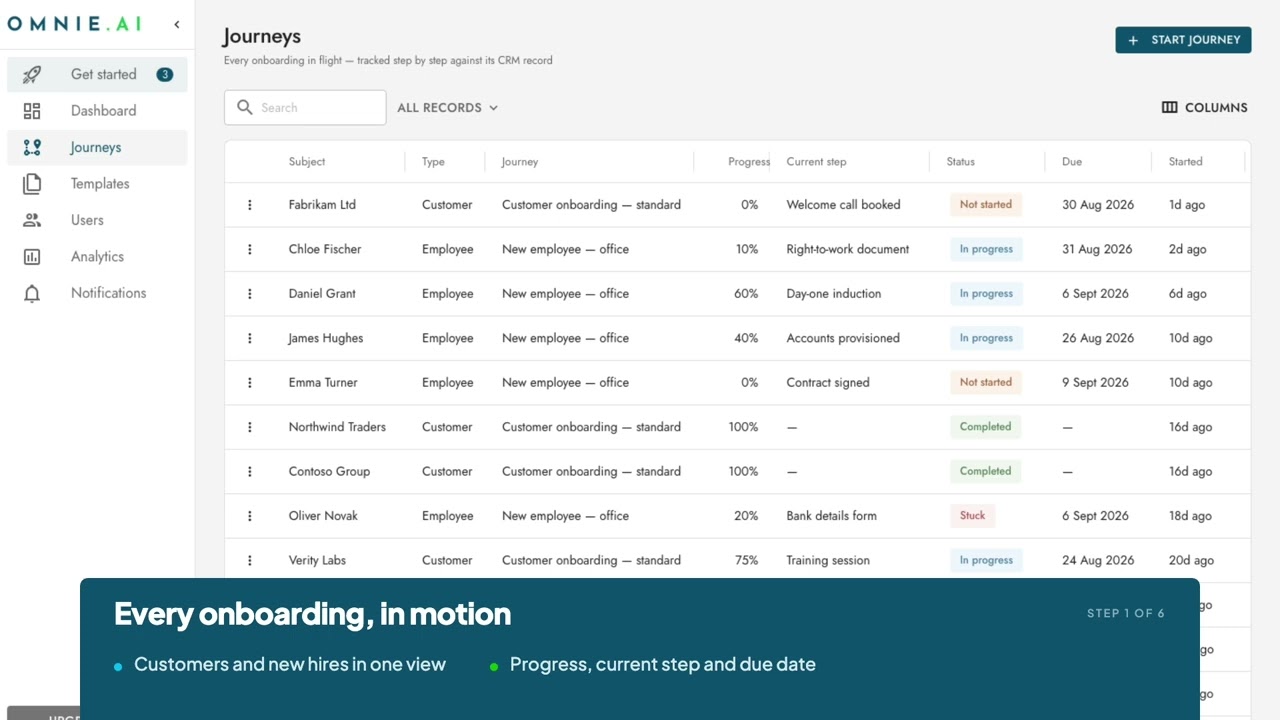This screenshot has height=720, width=1280.
Task: Open row menu for Verity Labs
Action: pyautogui.click(x=250, y=561)
